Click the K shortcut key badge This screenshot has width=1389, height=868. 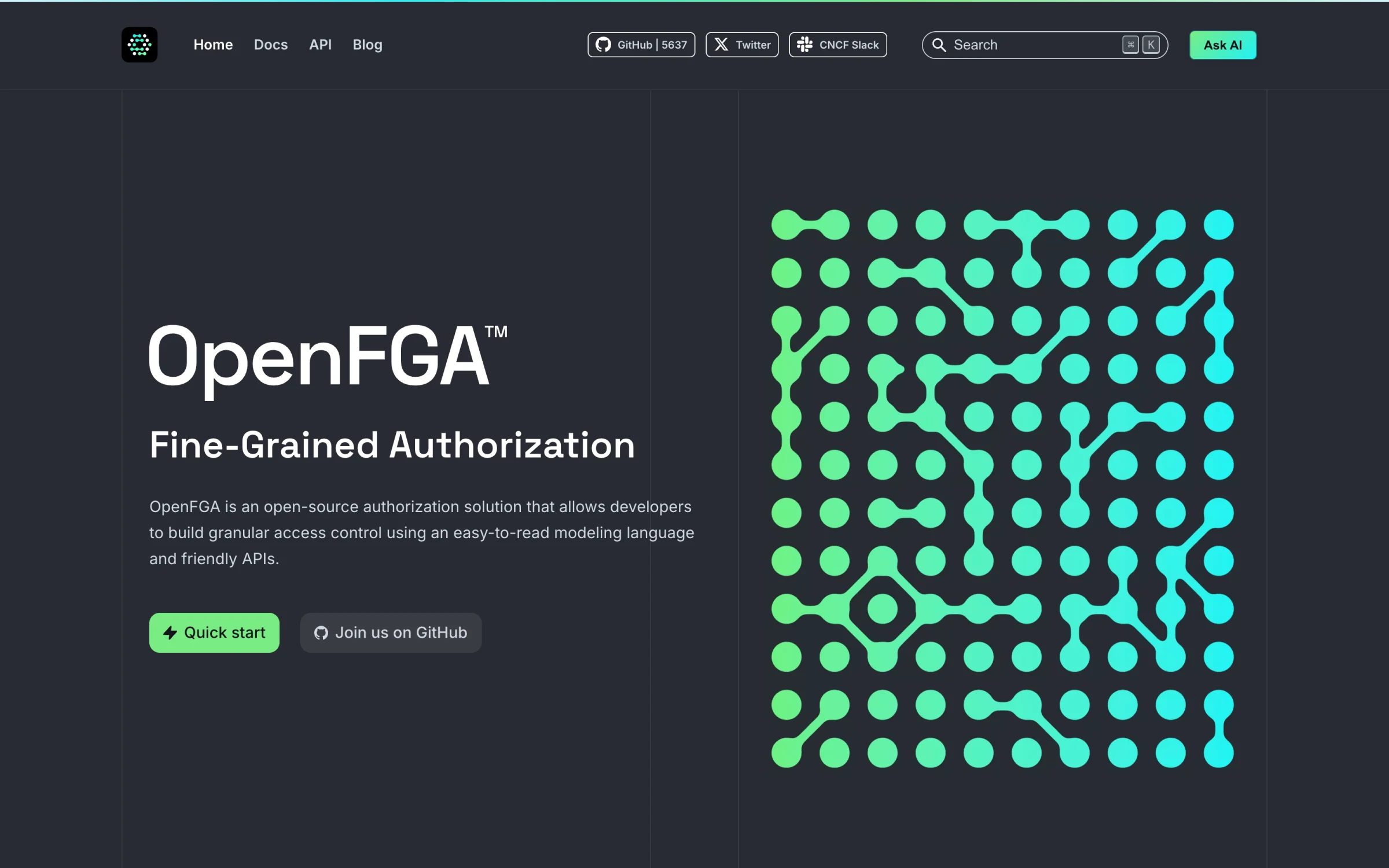pyautogui.click(x=1151, y=45)
